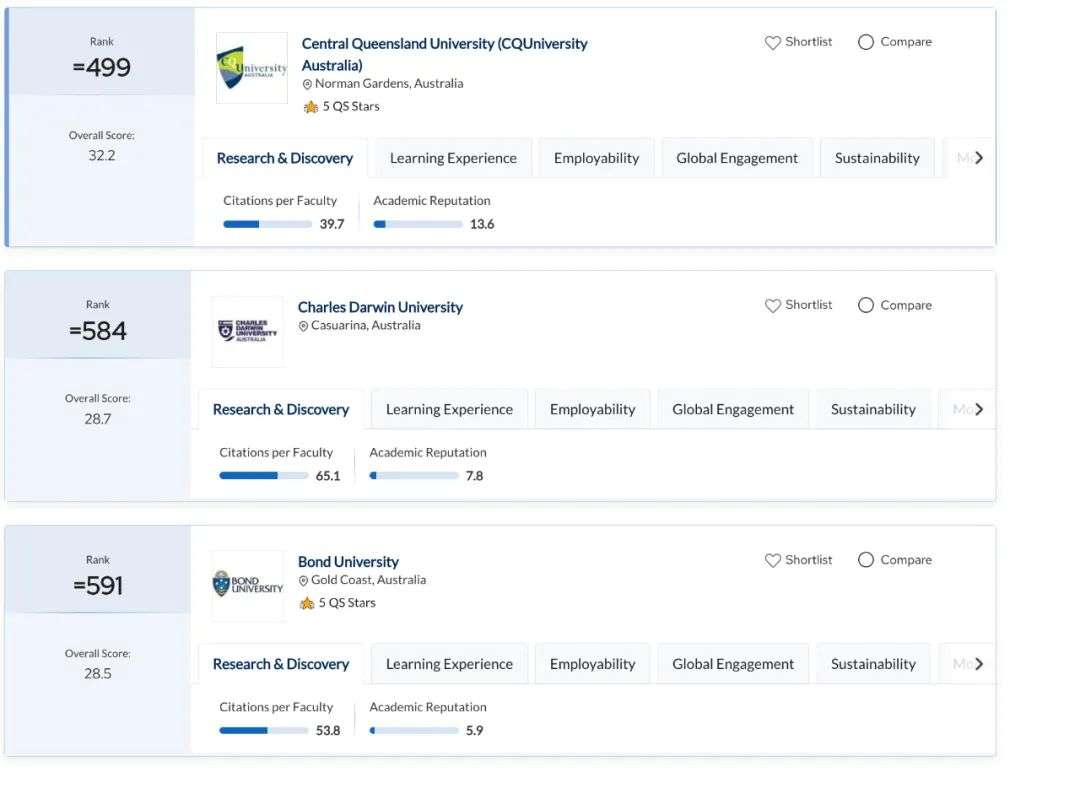Screen dimensions: 1080x799
Task: Open Employability tab for Charles Darwin University
Action: coord(592,410)
